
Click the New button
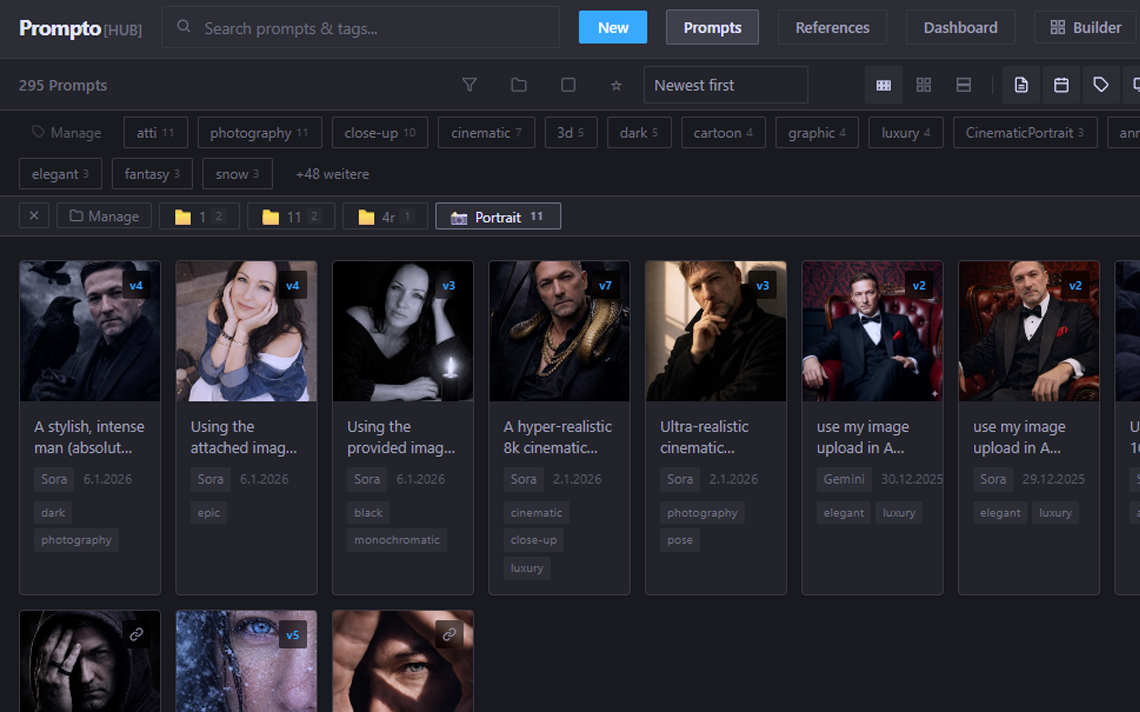pyautogui.click(x=613, y=27)
